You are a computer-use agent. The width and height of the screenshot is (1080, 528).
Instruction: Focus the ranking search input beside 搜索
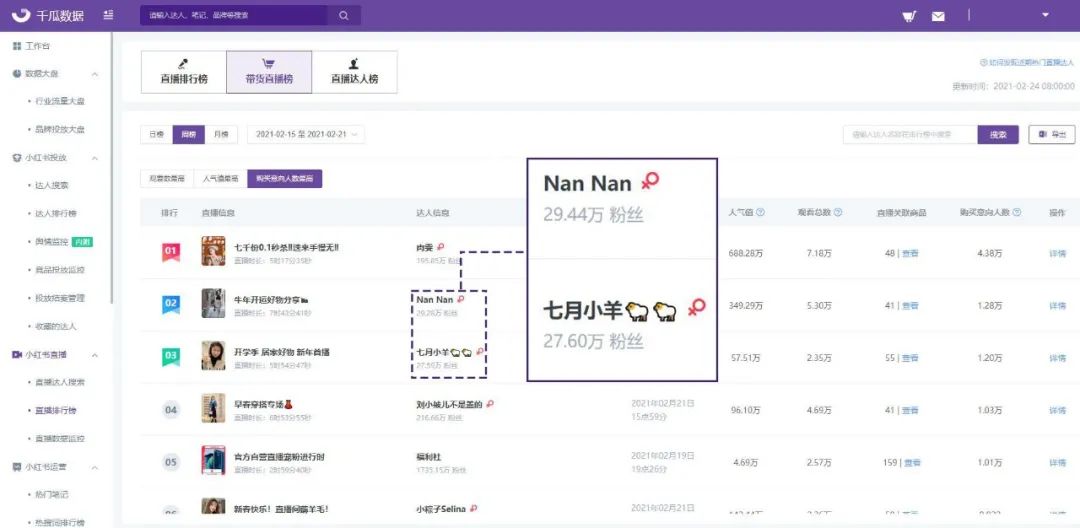click(910, 135)
